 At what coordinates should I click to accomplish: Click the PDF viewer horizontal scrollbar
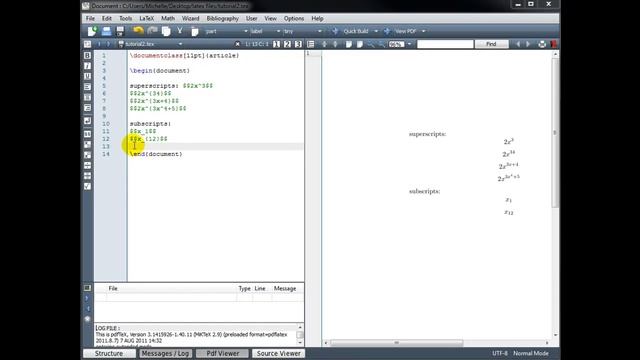pyautogui.click(x=397, y=343)
